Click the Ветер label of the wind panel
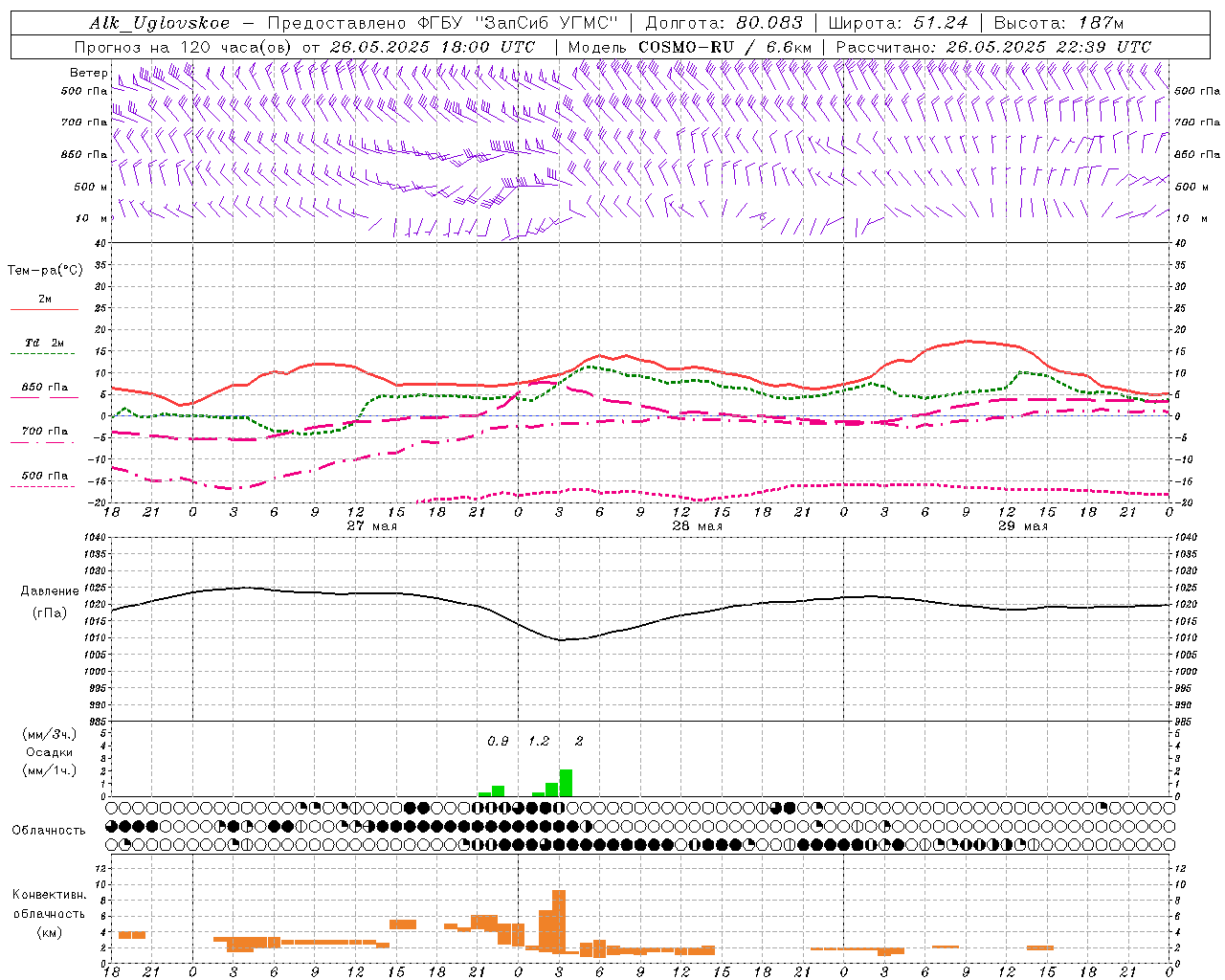Image resolution: width=1225 pixels, height=980 pixels. pyautogui.click(x=89, y=73)
